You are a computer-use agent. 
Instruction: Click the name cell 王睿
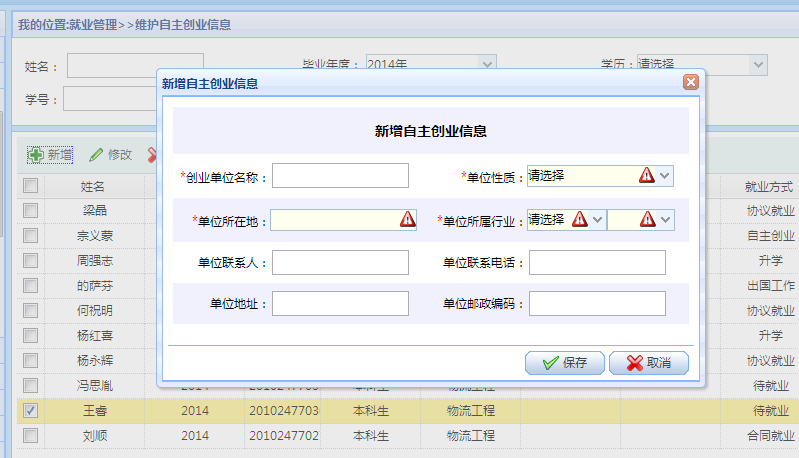pos(95,411)
